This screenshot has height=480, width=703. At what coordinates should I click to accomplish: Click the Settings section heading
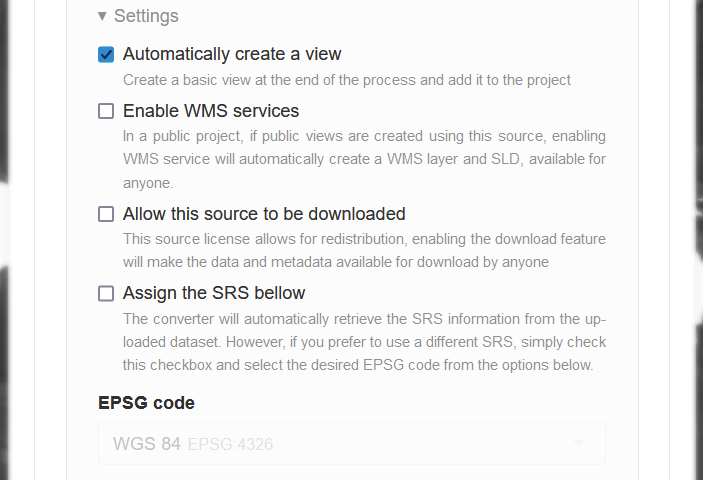click(x=146, y=17)
